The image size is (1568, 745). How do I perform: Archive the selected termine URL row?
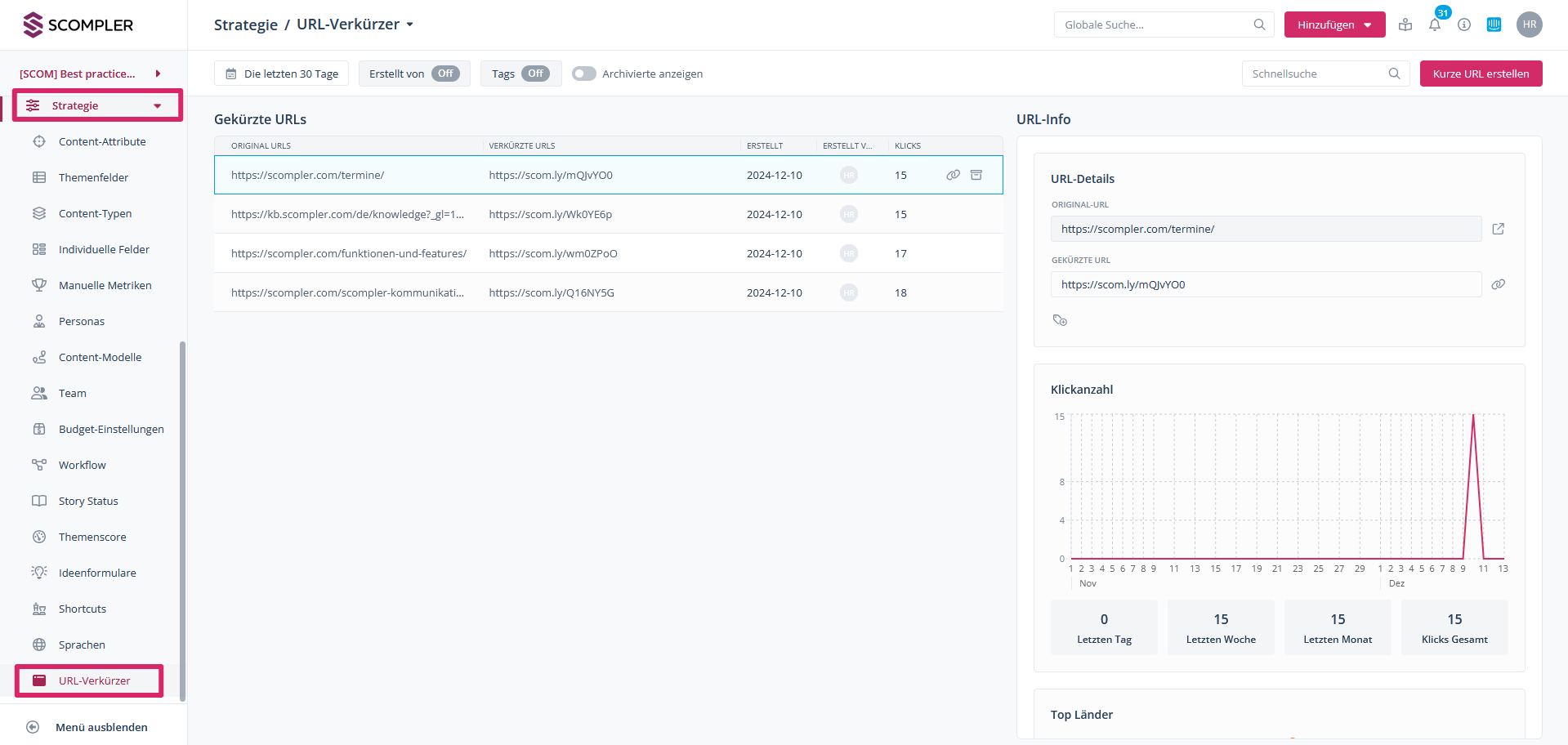(x=976, y=175)
